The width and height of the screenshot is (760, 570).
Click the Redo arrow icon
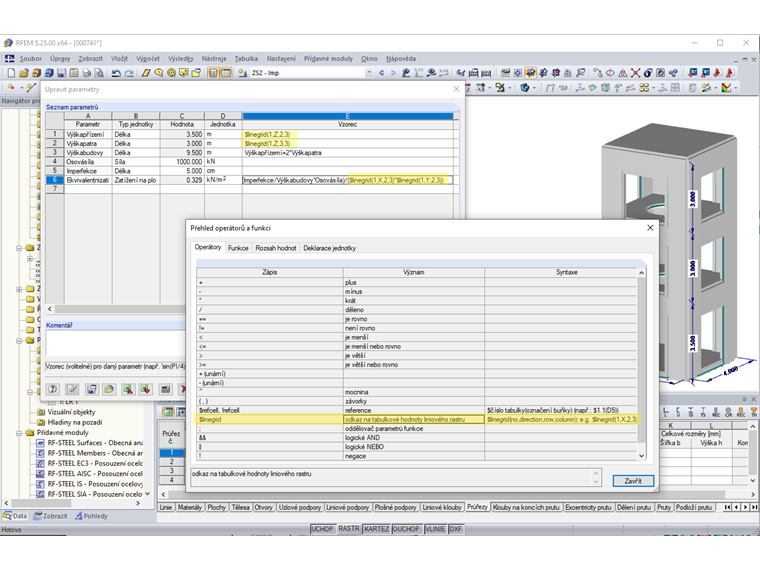129,73
